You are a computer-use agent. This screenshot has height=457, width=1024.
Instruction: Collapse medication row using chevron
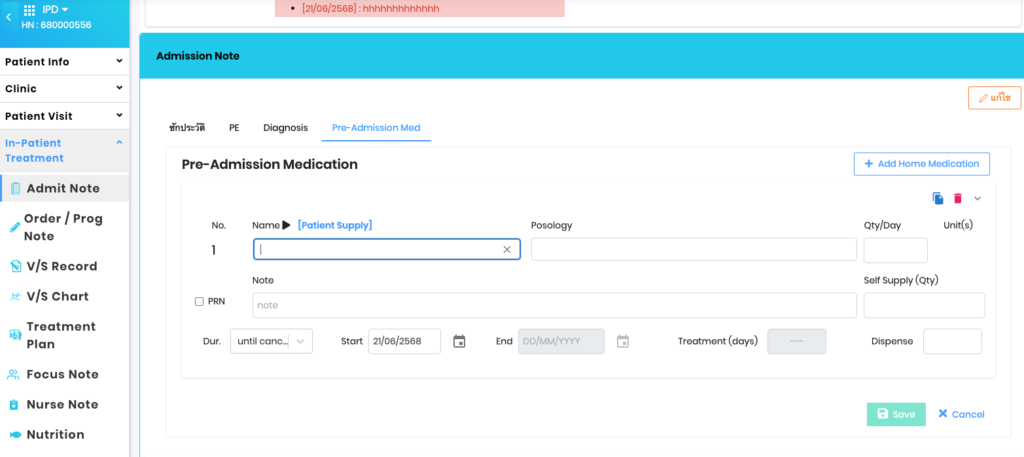[x=977, y=199]
